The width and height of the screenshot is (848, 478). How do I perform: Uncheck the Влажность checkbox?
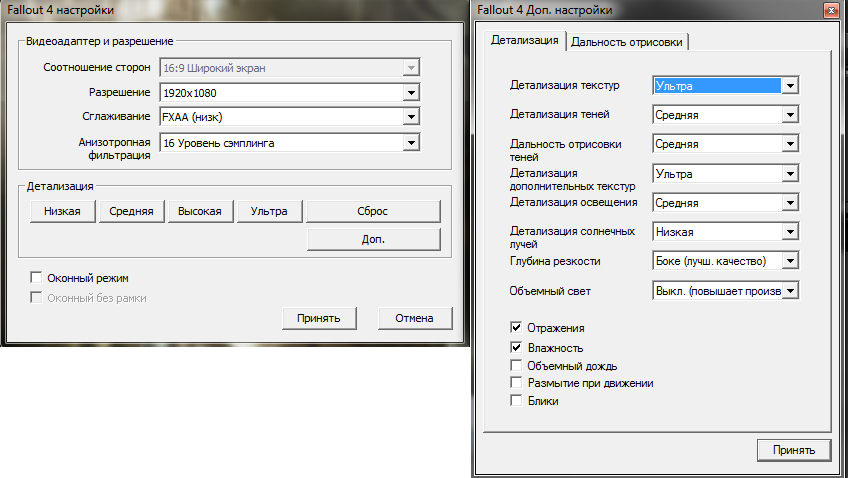tap(516, 348)
